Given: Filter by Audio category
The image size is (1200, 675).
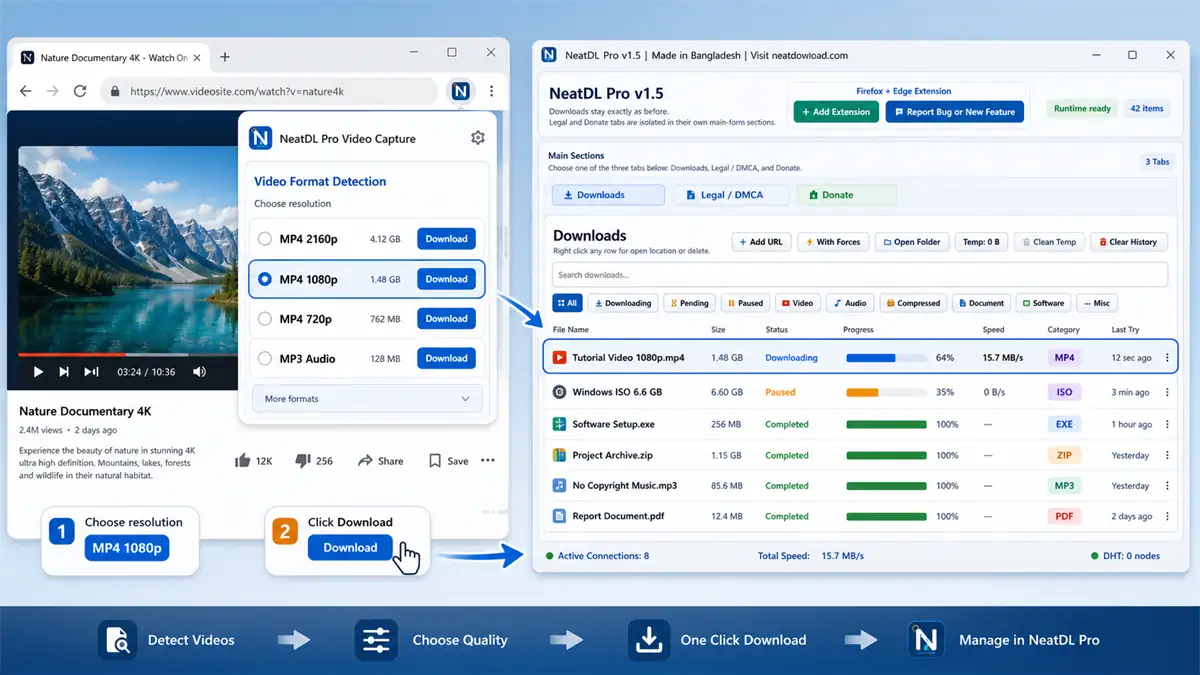Looking at the screenshot, I should pyautogui.click(x=850, y=303).
